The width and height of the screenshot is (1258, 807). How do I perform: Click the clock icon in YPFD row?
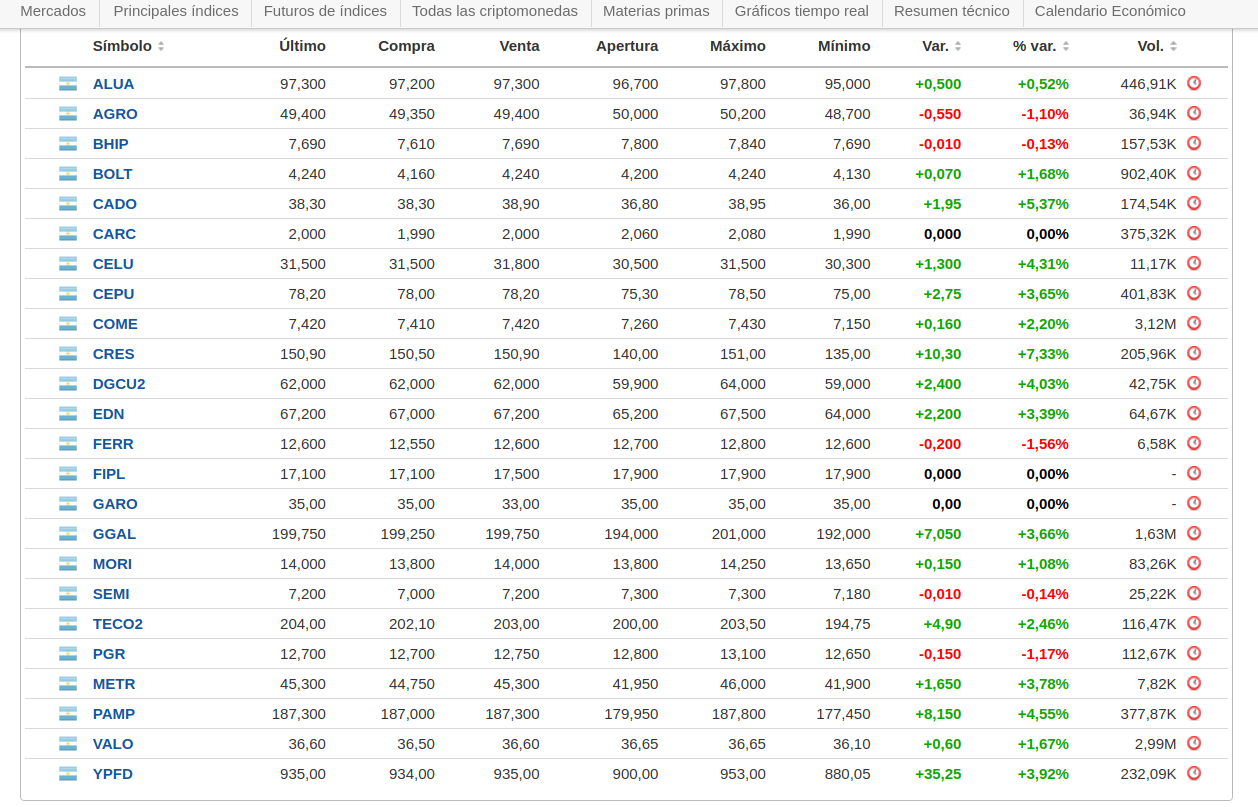tap(1193, 774)
